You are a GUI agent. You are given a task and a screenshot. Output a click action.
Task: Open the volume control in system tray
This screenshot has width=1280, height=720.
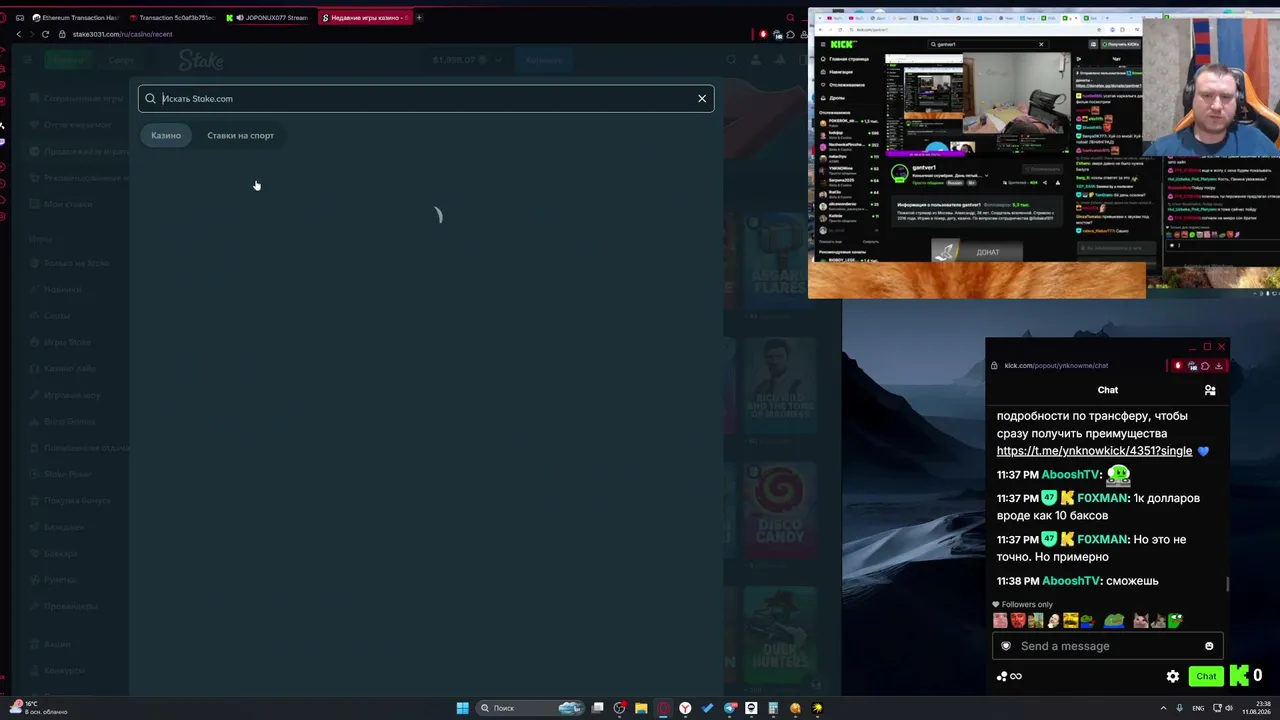(x=1229, y=708)
